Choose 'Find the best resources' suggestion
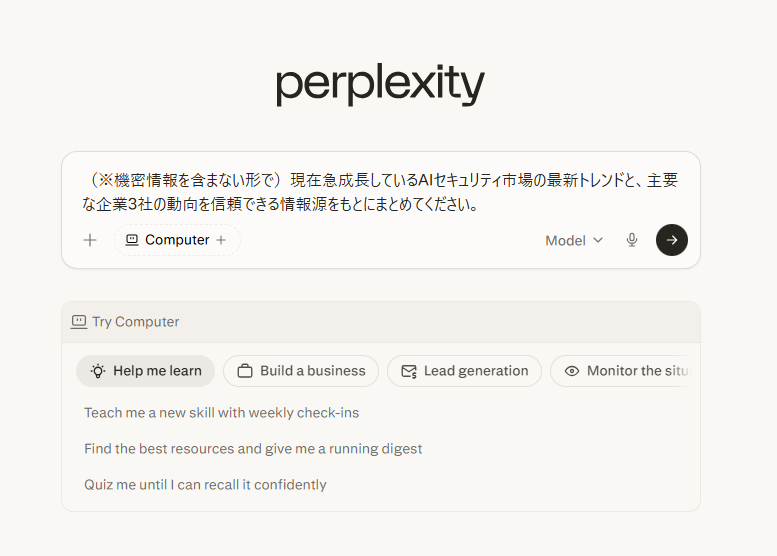This screenshot has height=556, width=777. pyautogui.click(x=253, y=449)
